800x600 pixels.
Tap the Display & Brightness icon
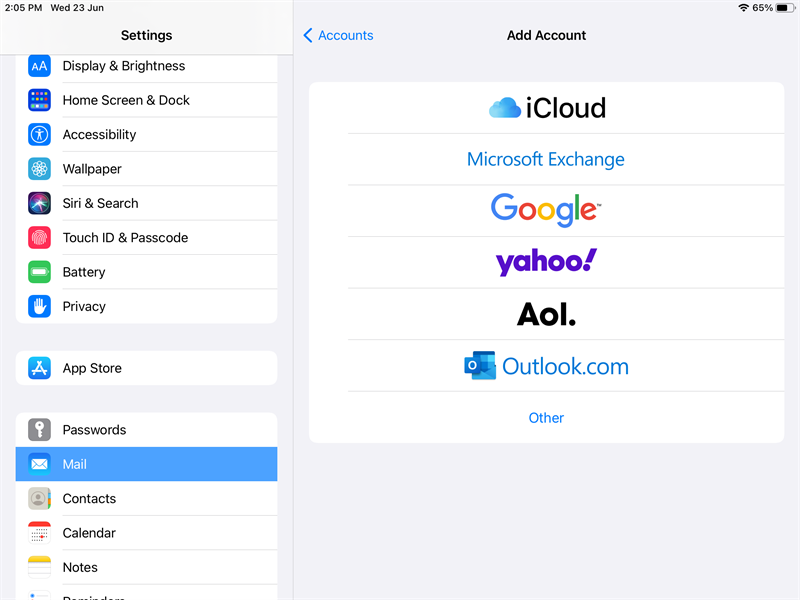point(39,66)
